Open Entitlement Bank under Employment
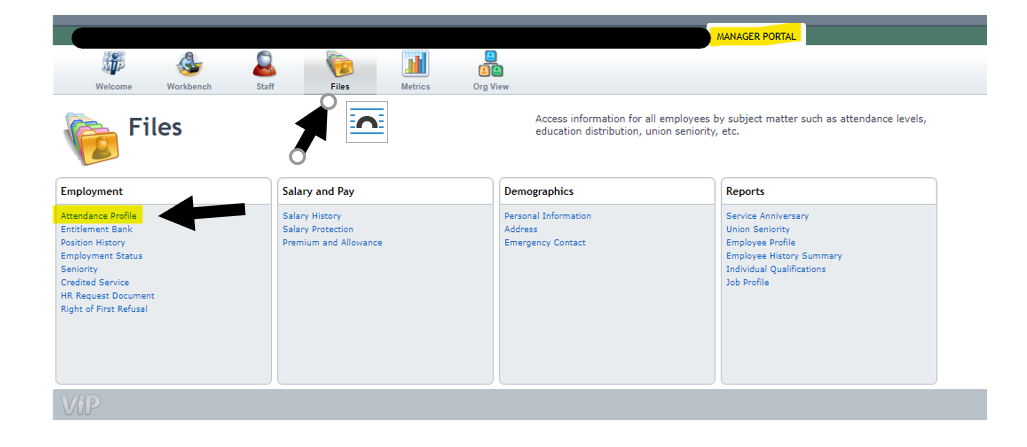This screenshot has width=1027, height=447. click(96, 229)
